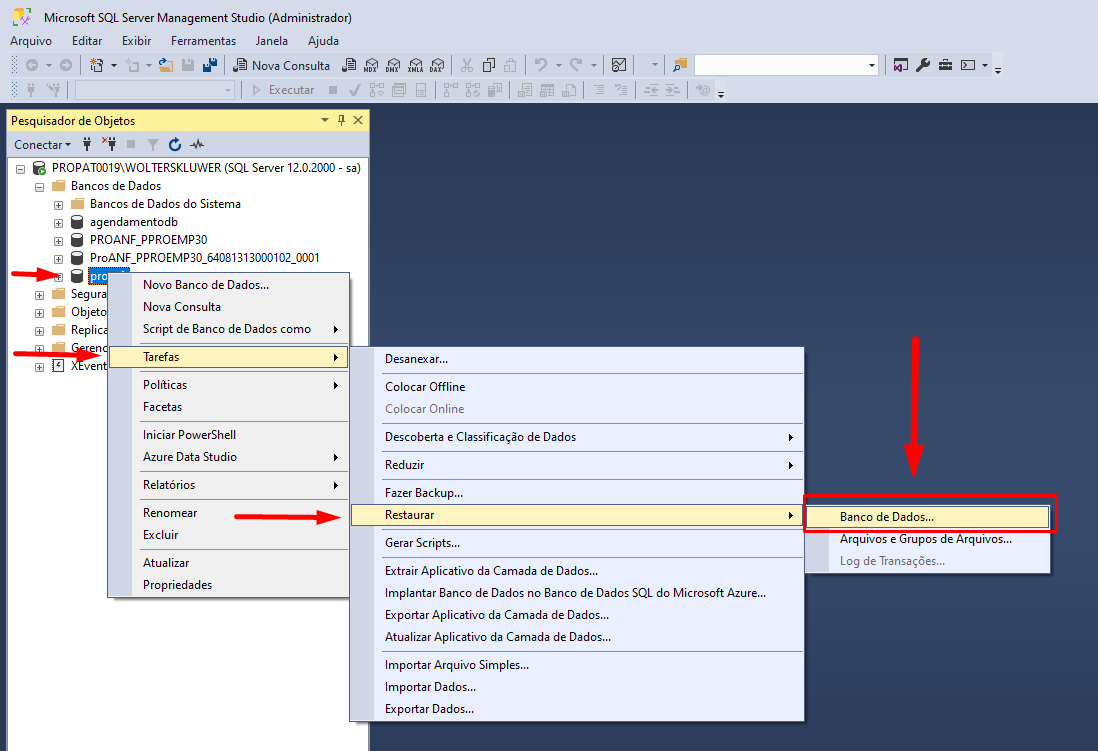The width and height of the screenshot is (1098, 751).
Task: Click the Visual Studio window icon
Action: [x=901, y=65]
